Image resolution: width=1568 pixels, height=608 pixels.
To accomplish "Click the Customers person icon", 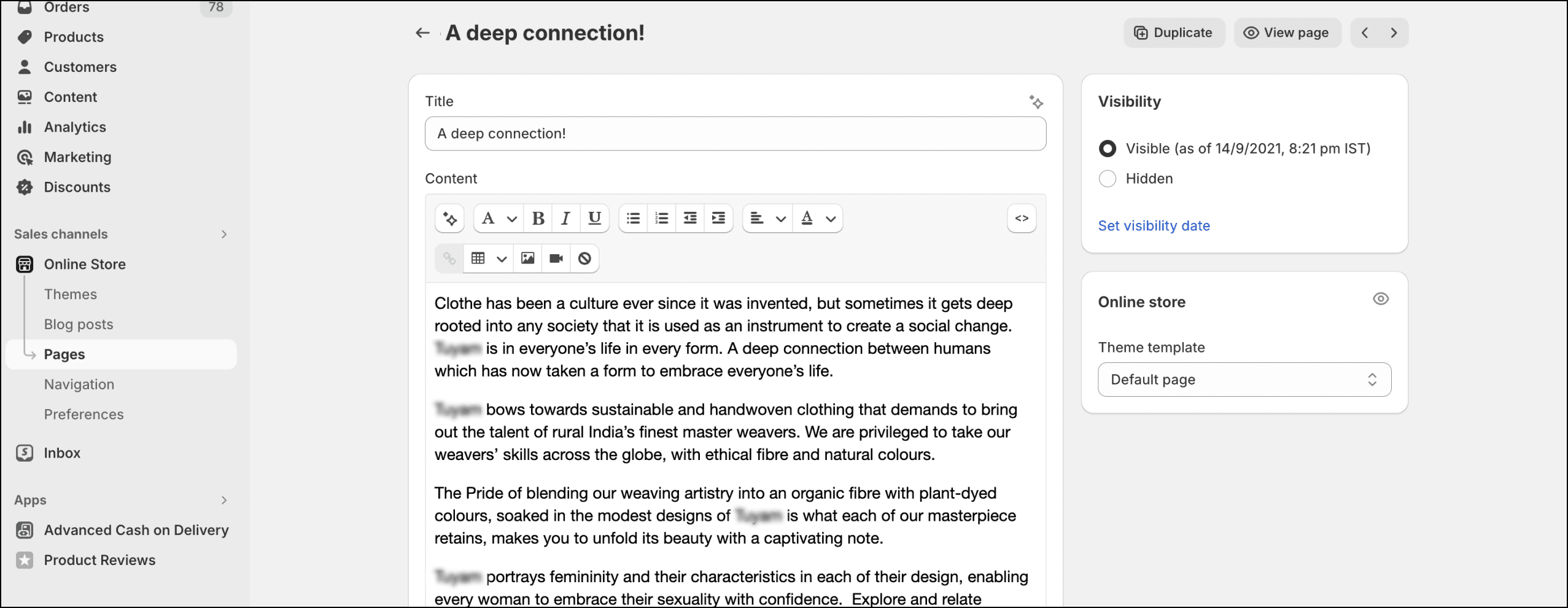I will pos(25,67).
